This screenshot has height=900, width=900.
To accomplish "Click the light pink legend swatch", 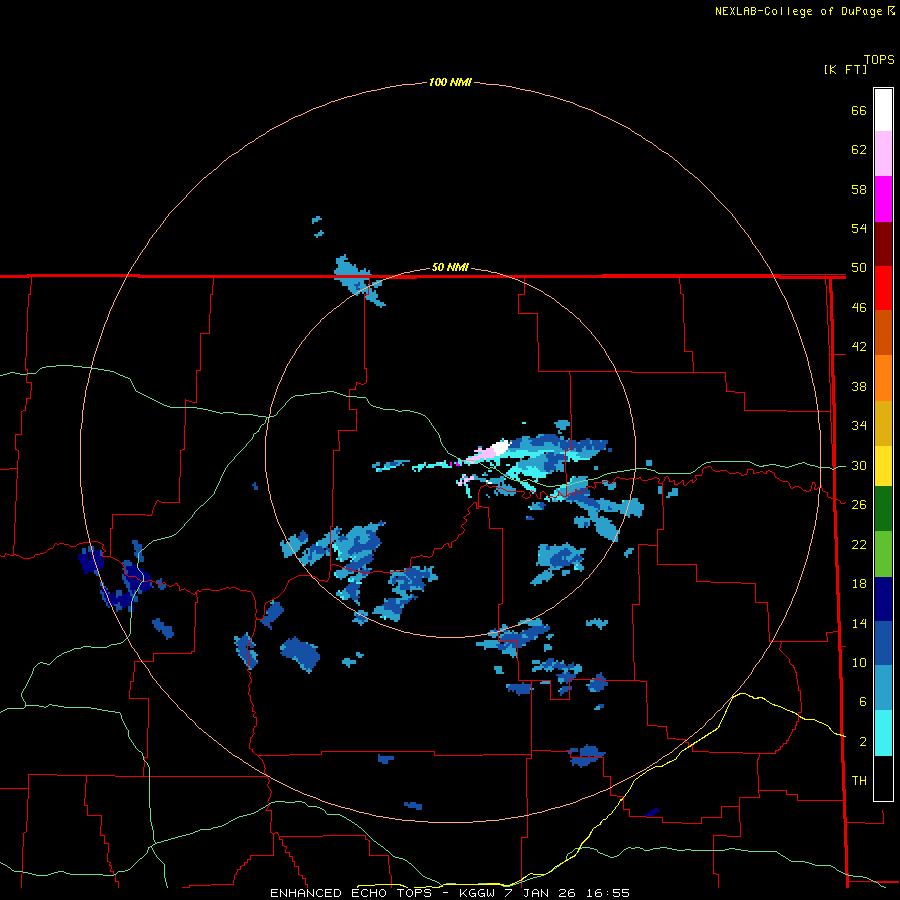I will tap(883, 153).
